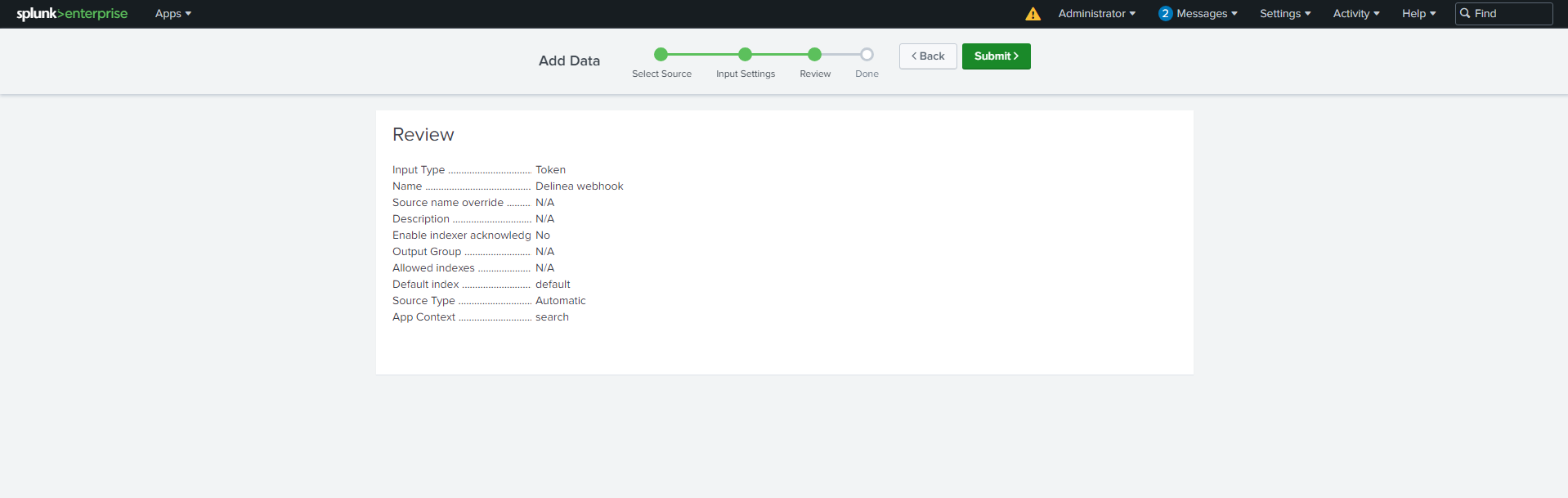The width and height of the screenshot is (1568, 498).
Task: Click the Review section heading
Action: click(x=423, y=135)
